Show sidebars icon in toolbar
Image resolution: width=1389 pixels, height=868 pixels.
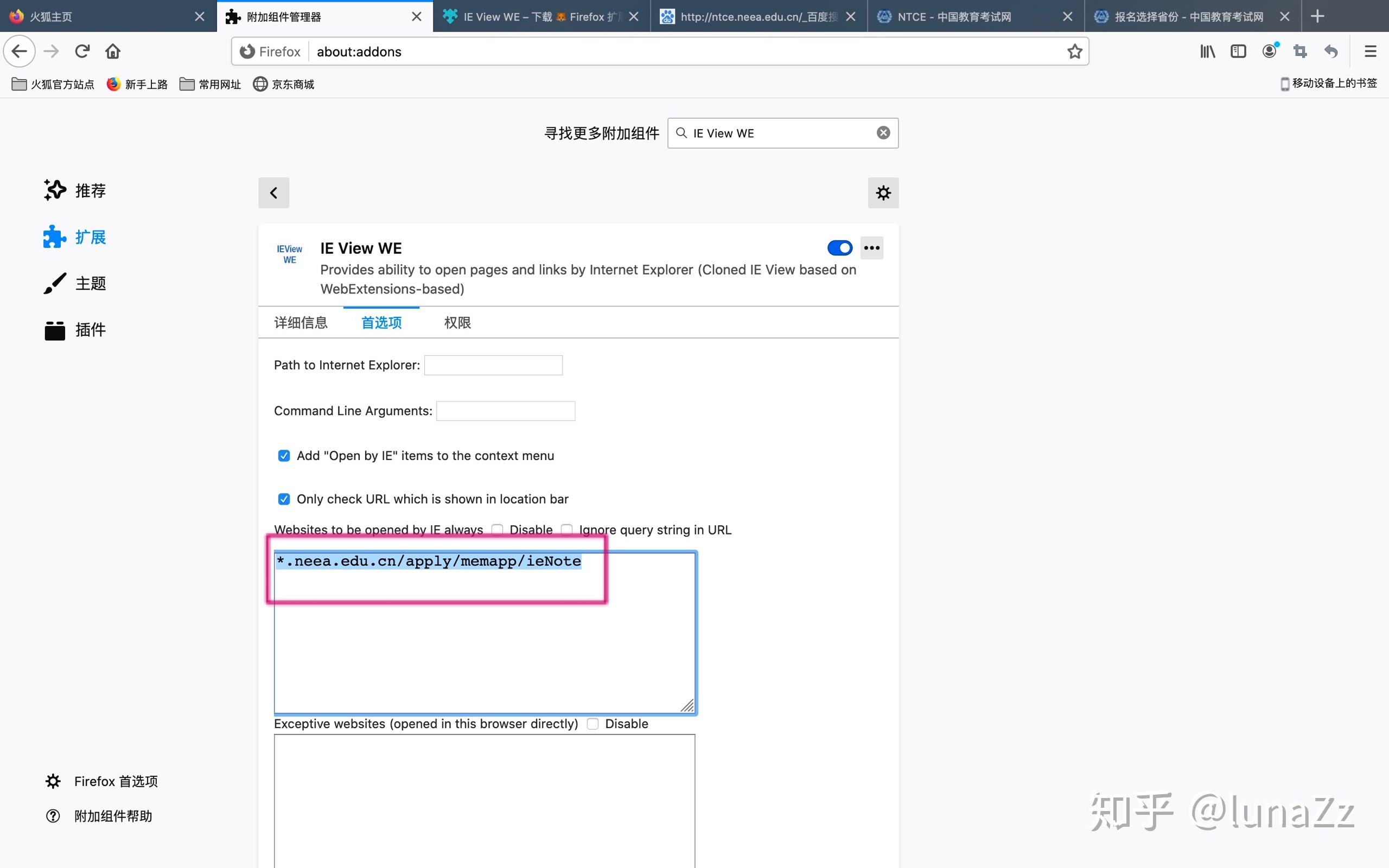pos(1239,52)
